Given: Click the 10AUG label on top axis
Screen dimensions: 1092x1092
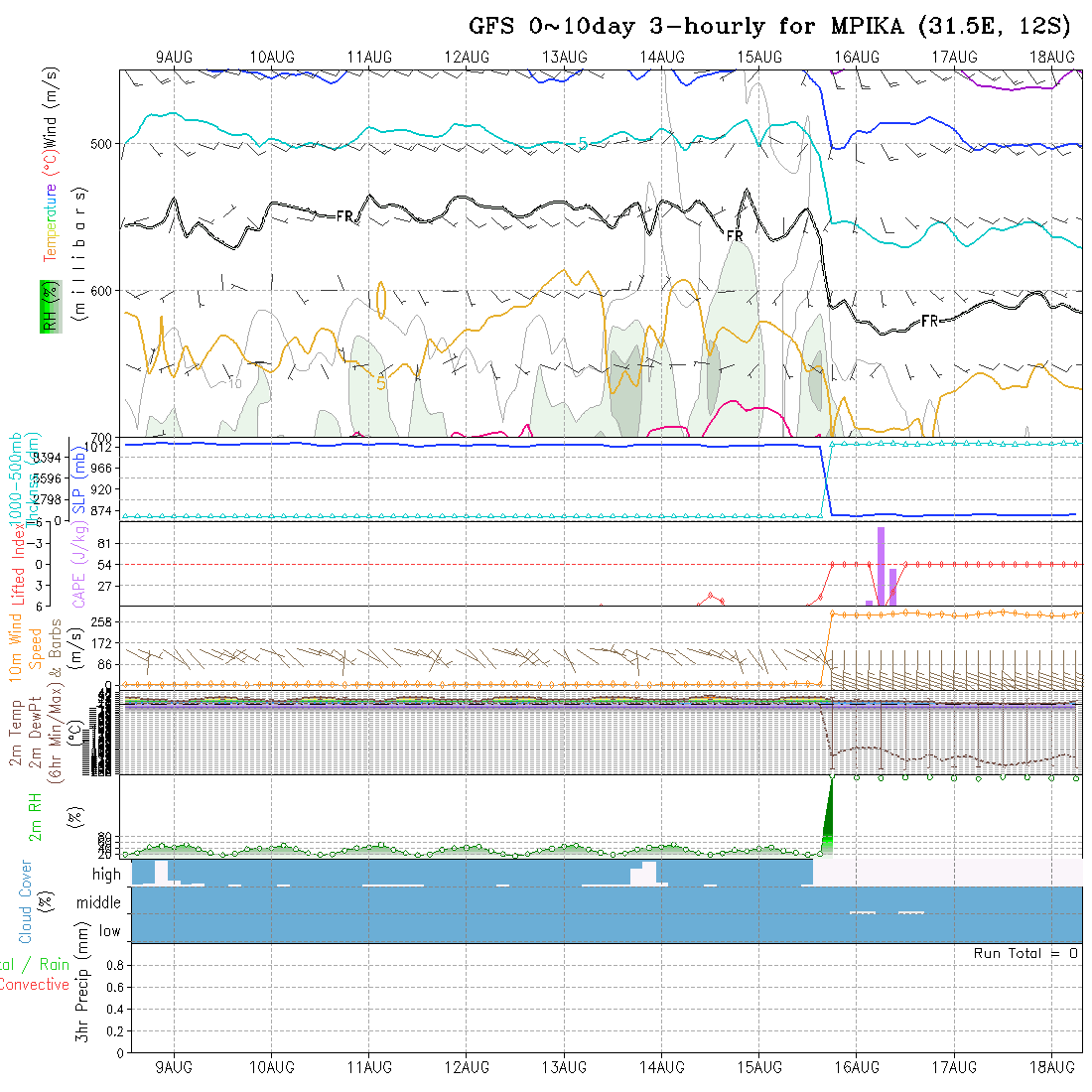Looking at the screenshot, I should point(272,58).
